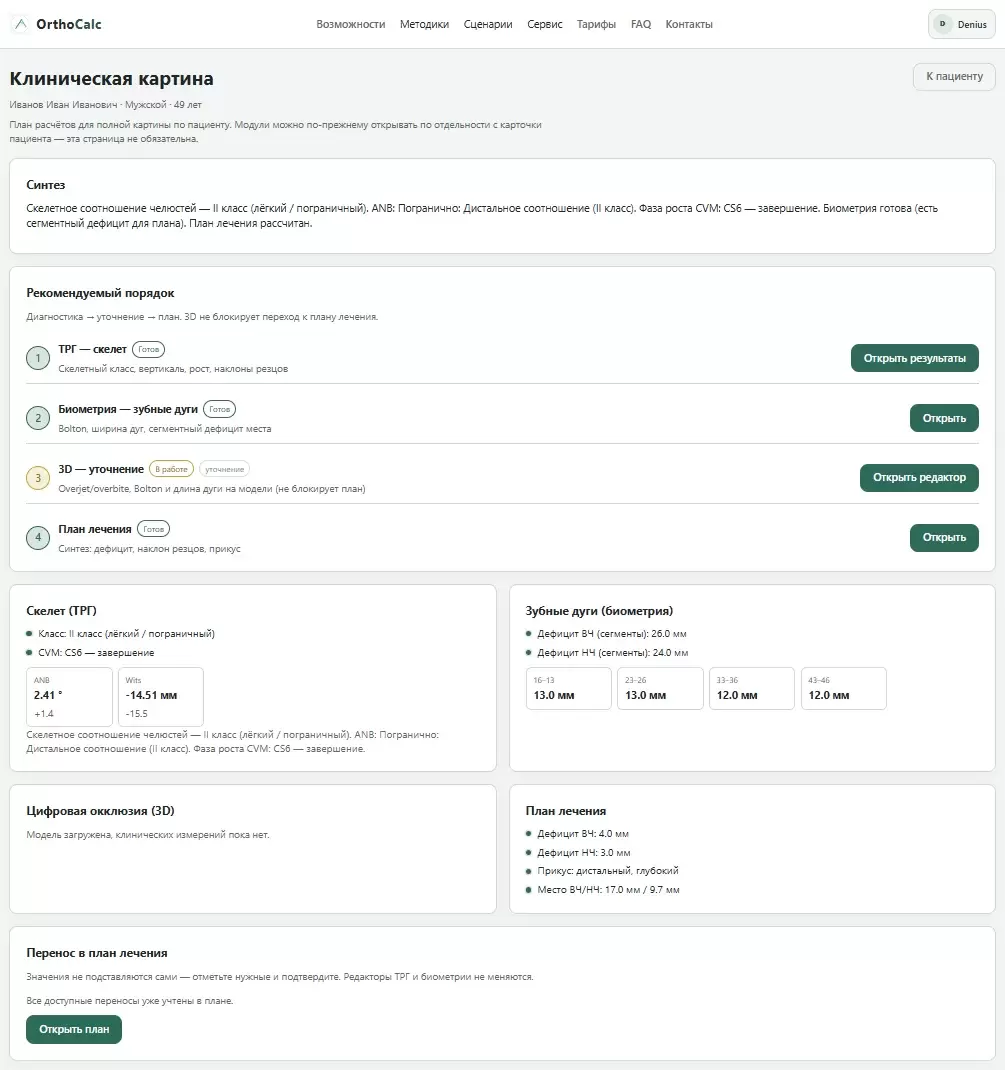Viewport: 1005px width, 1070px height.
Task: Open the Возможности menu item
Action: [351, 25]
